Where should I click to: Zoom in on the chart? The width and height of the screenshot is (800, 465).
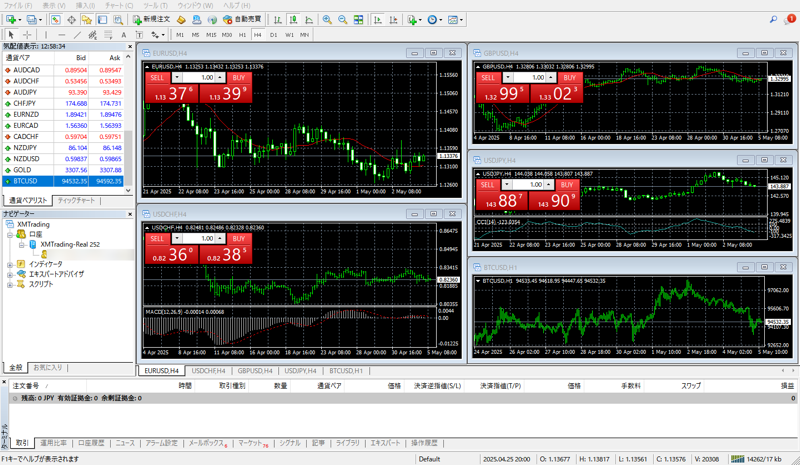pos(327,19)
